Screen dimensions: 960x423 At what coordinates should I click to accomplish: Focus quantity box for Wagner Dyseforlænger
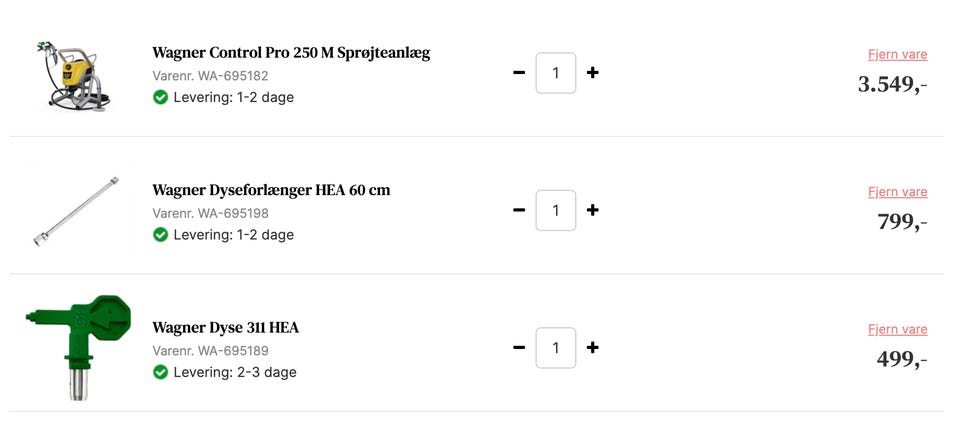pos(556,210)
